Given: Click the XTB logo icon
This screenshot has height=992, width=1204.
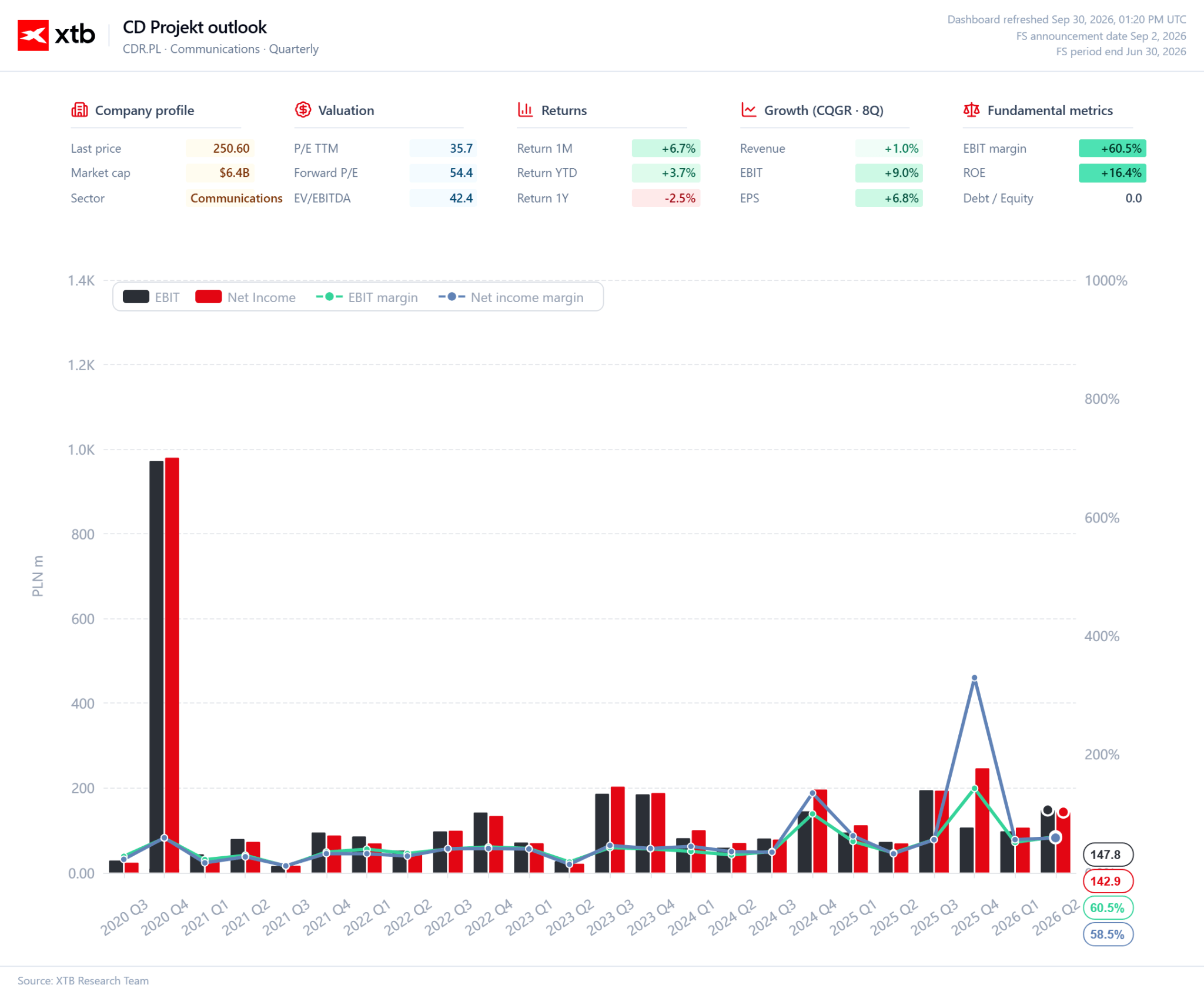Looking at the screenshot, I should (x=33, y=35).
